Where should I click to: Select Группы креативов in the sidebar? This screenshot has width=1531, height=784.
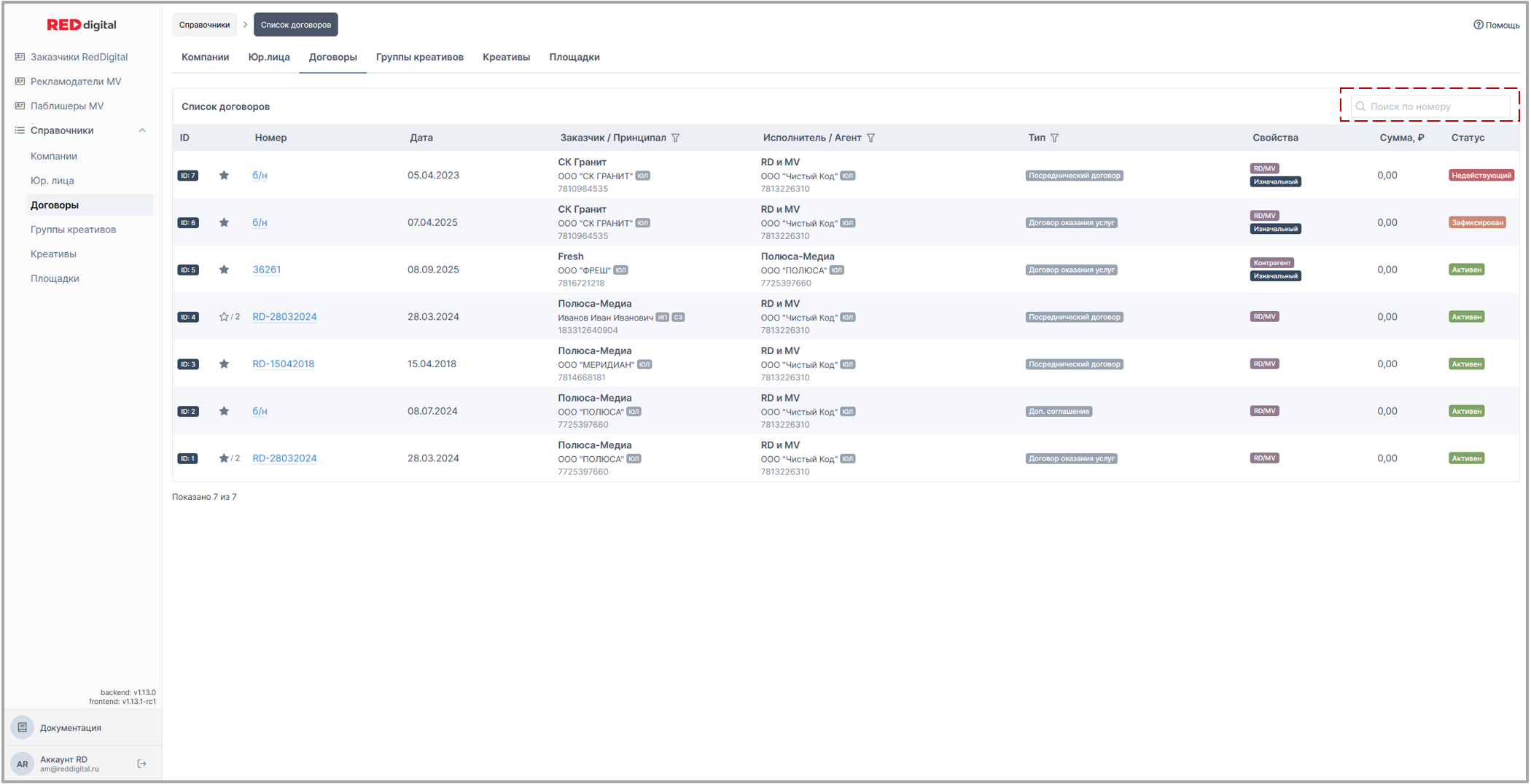[x=73, y=230]
